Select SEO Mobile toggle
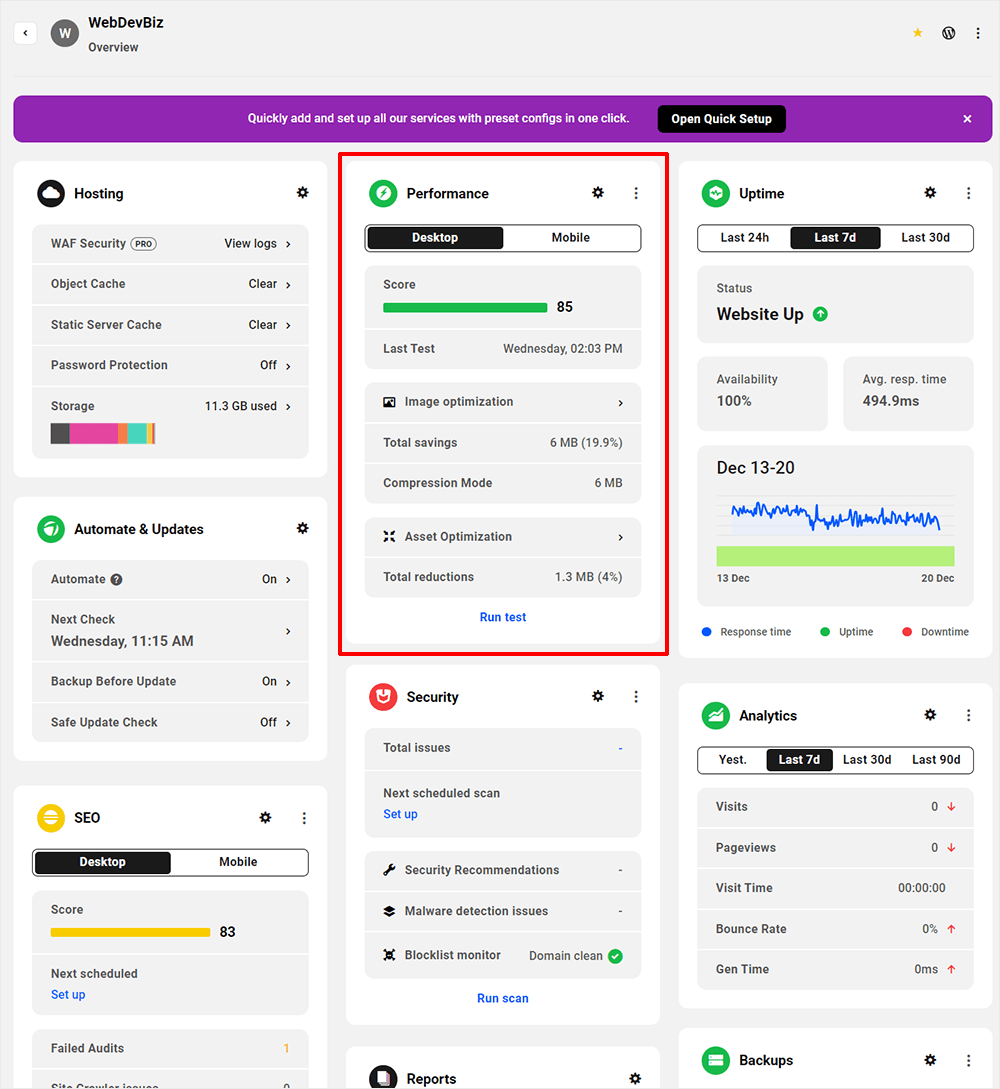The image size is (1000, 1089). point(238,862)
